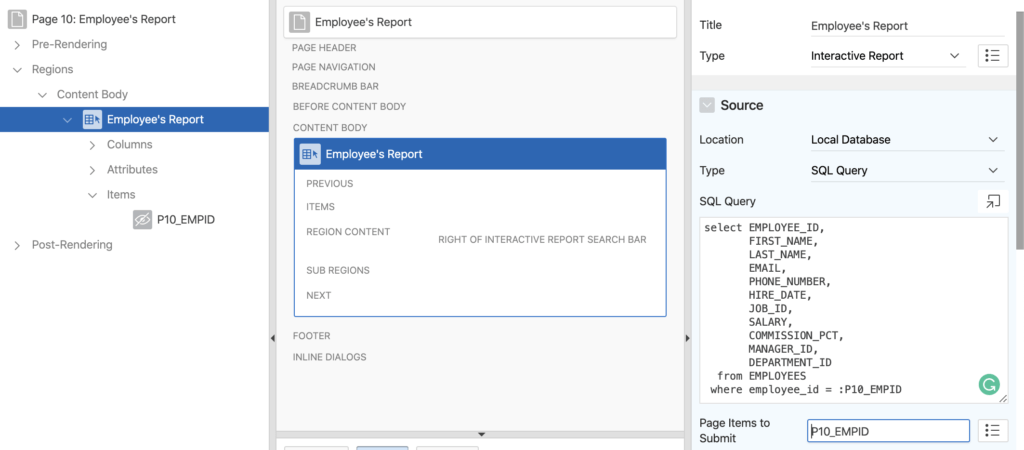Click the property editor vertical scrollbar

pos(1020,131)
